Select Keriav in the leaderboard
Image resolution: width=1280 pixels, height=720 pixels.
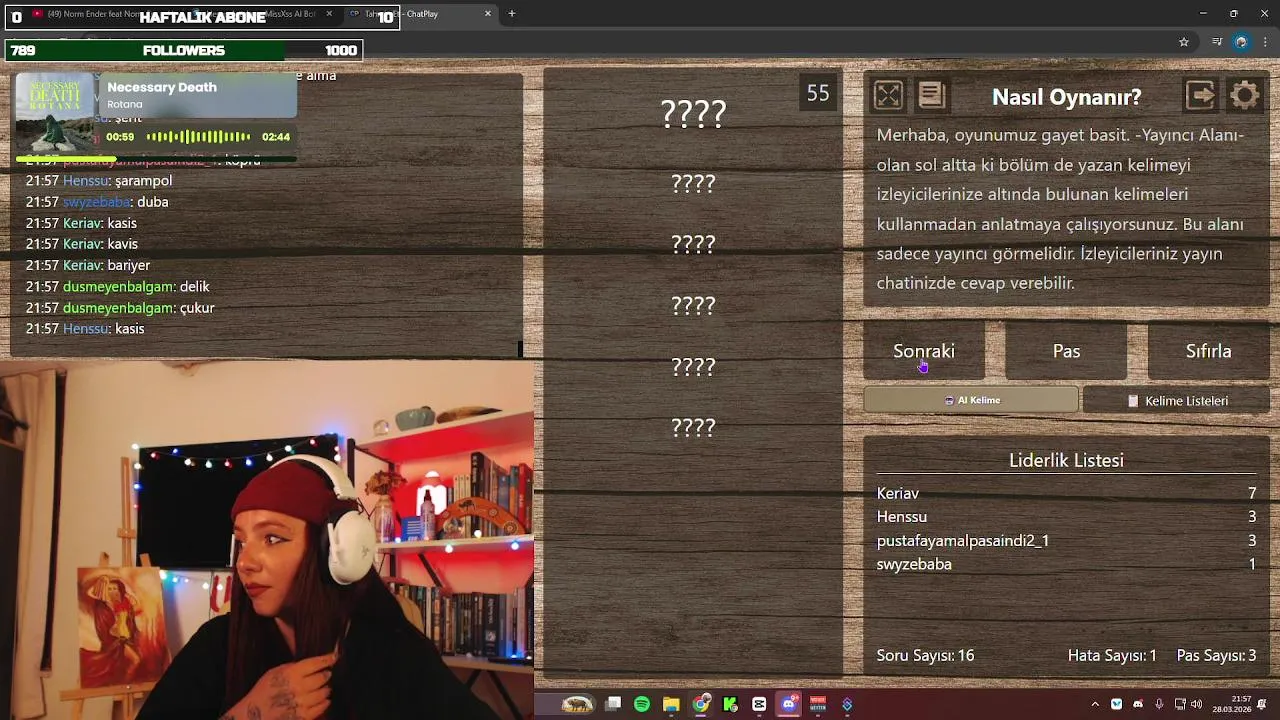tap(1066, 493)
